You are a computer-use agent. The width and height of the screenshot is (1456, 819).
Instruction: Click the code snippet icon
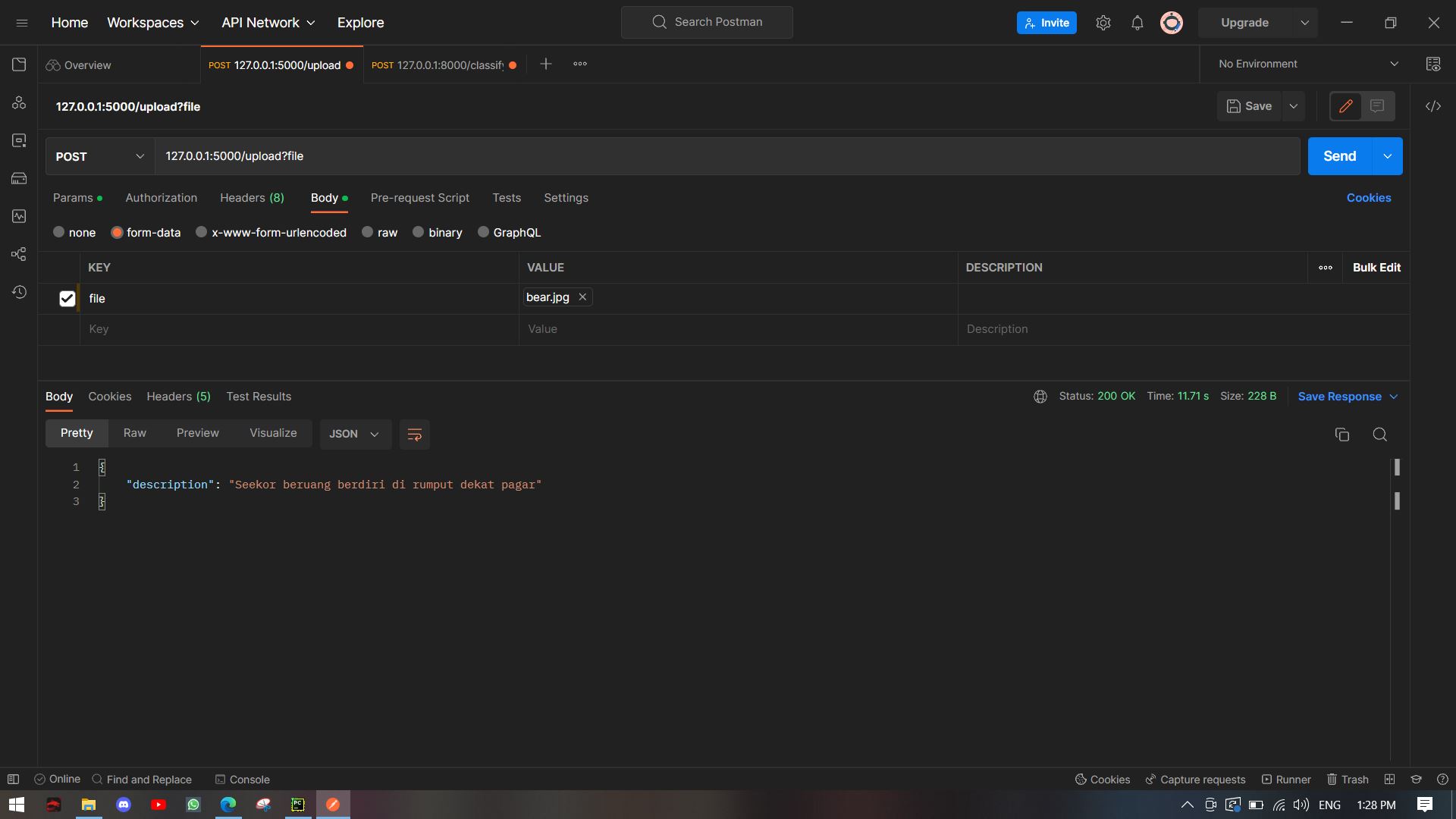point(1432,106)
